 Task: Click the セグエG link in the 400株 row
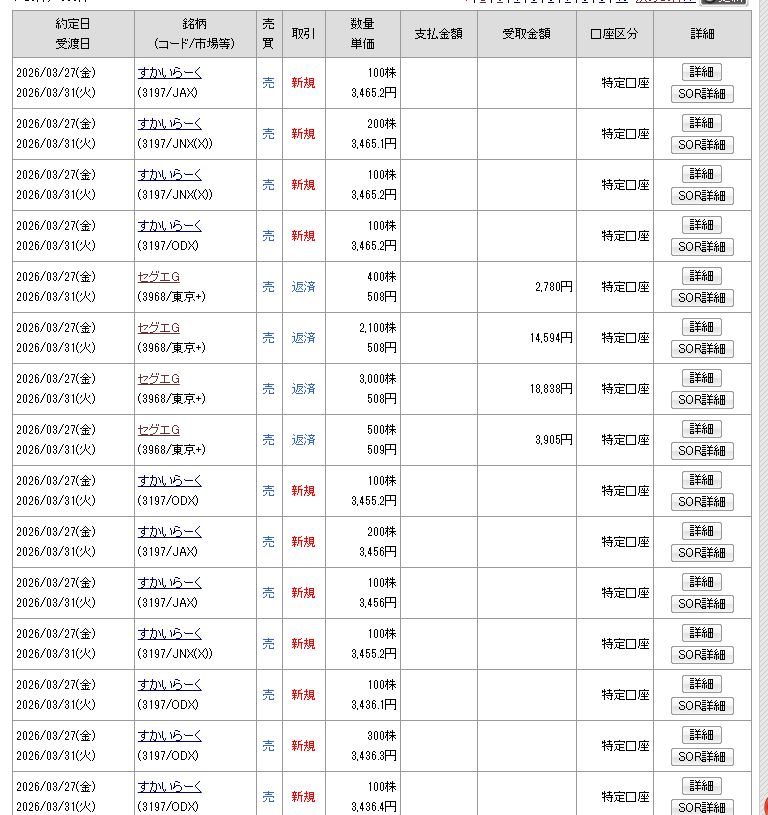coord(158,276)
